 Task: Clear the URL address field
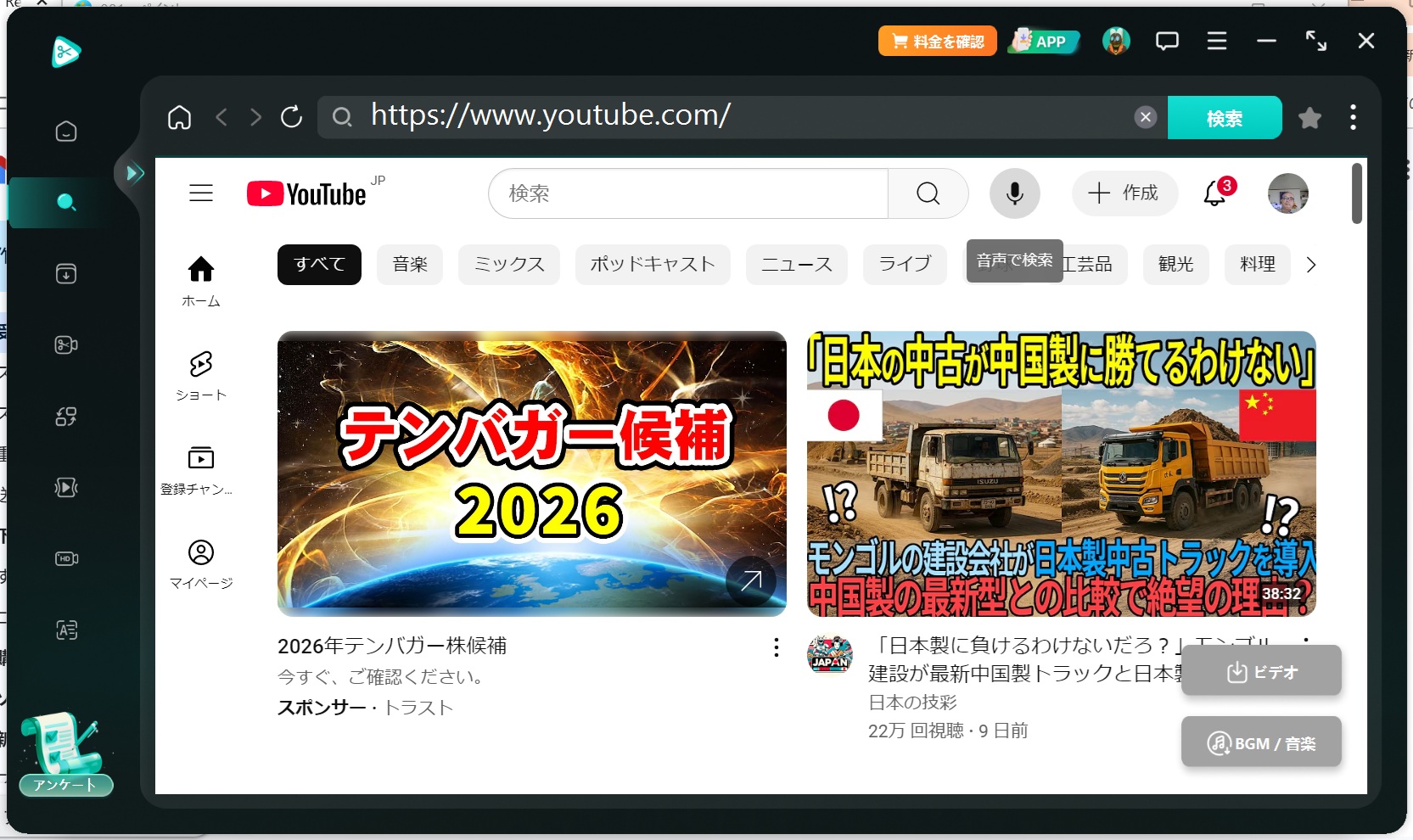[x=1145, y=117]
